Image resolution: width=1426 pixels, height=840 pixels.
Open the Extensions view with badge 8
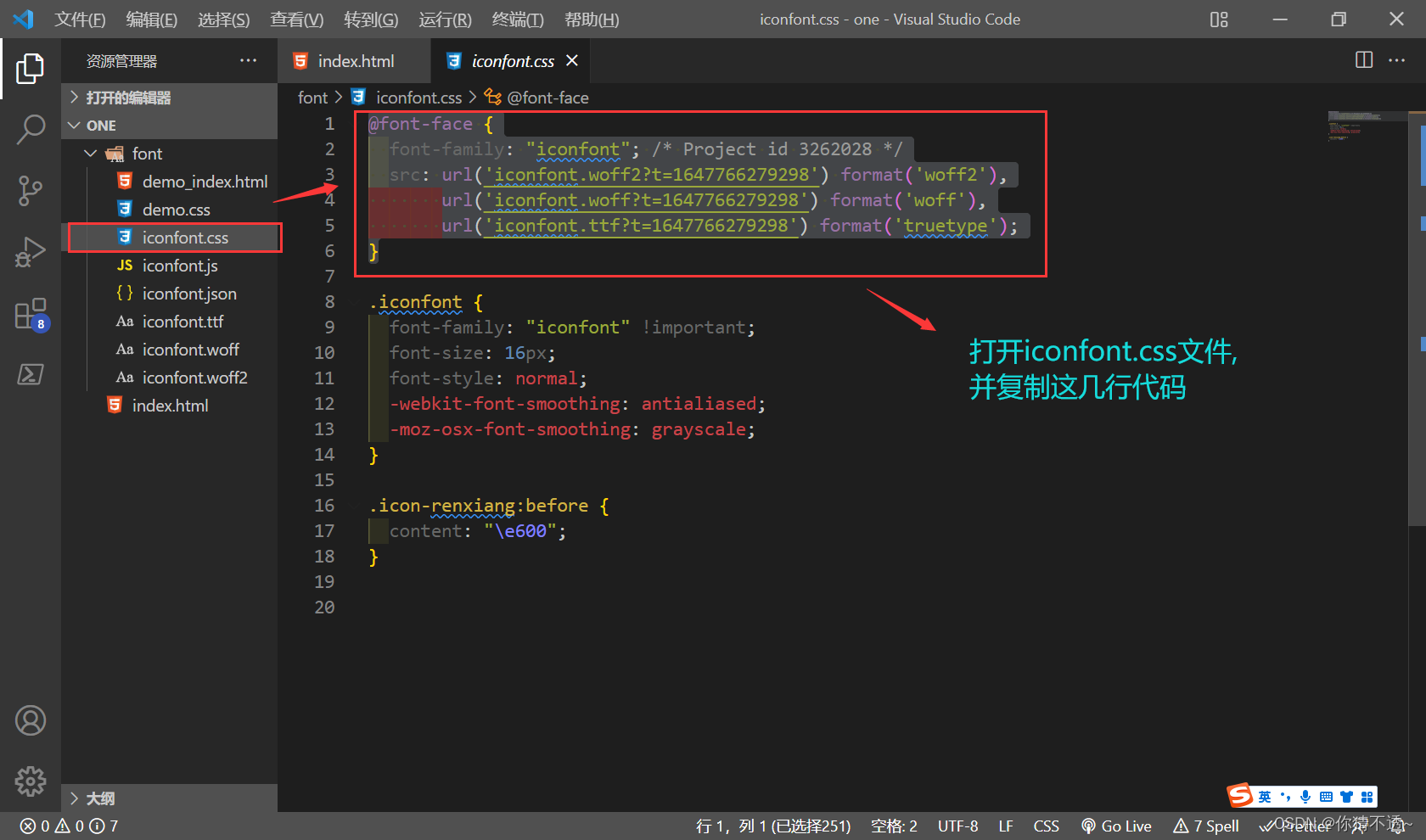[31, 314]
